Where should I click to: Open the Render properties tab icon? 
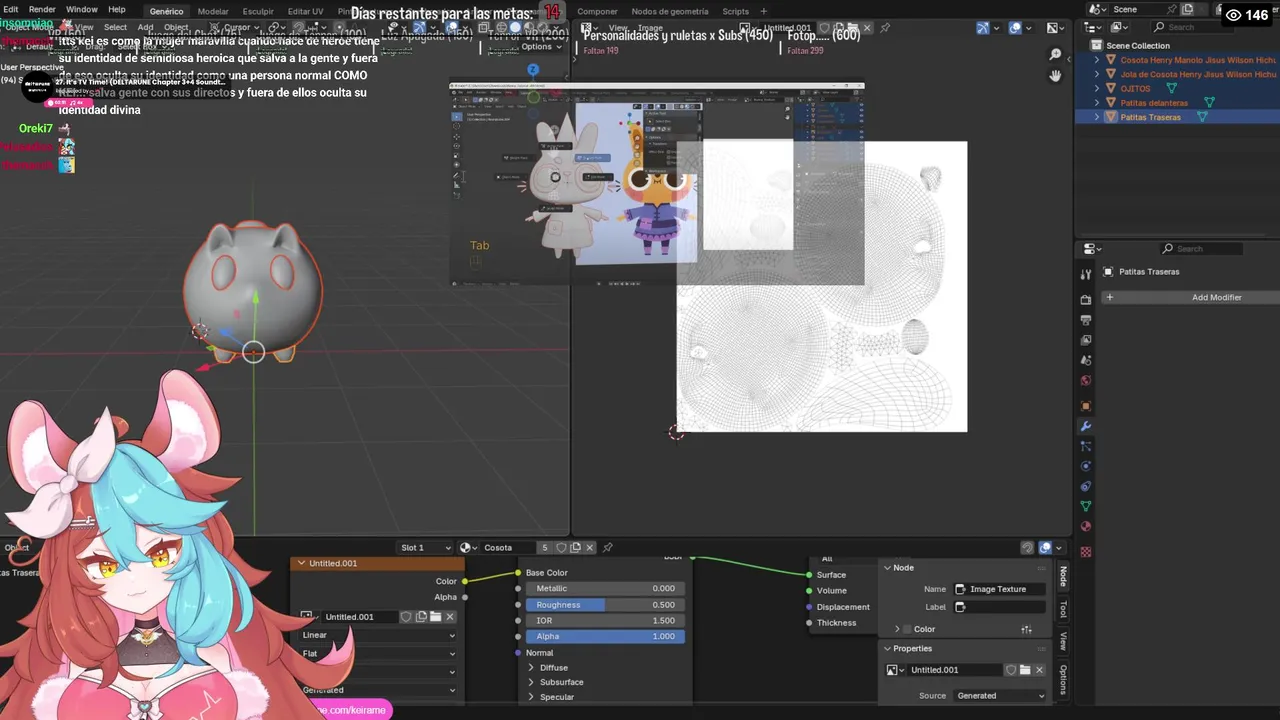tap(1086, 300)
